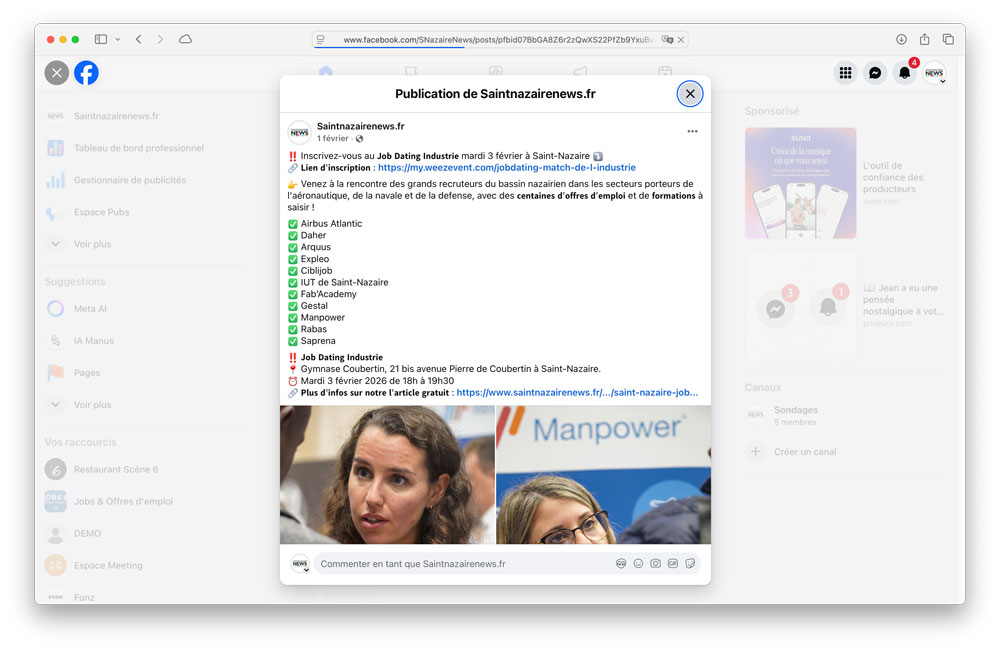
Task: Open the Messenger chats icon
Action: 875,73
